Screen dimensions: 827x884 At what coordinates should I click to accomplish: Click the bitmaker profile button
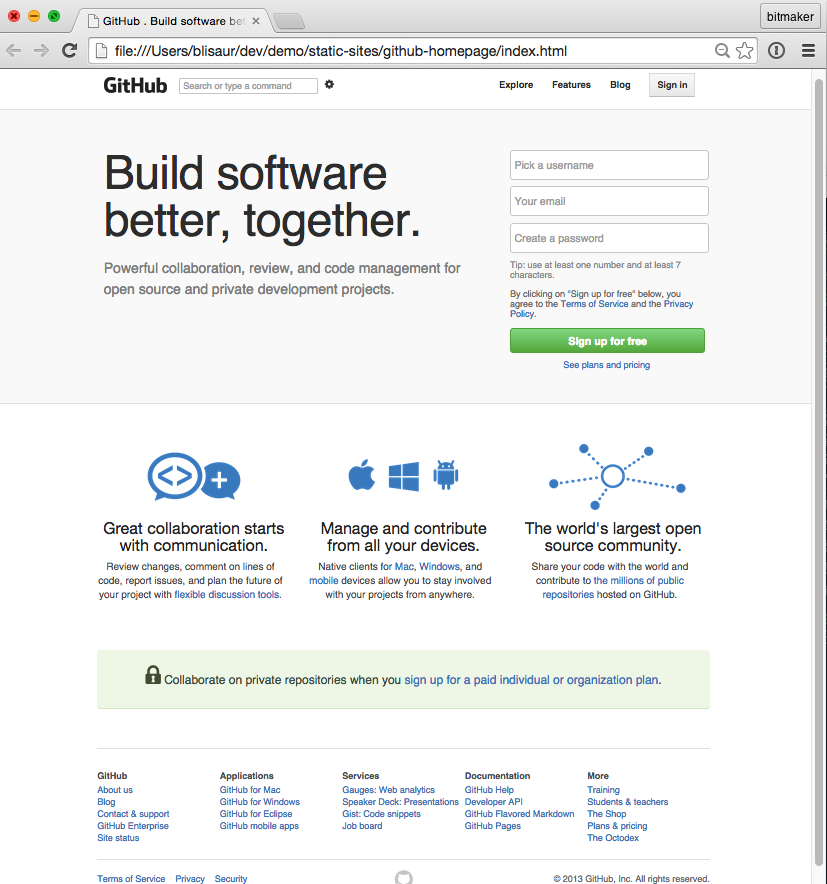pyautogui.click(x=790, y=16)
